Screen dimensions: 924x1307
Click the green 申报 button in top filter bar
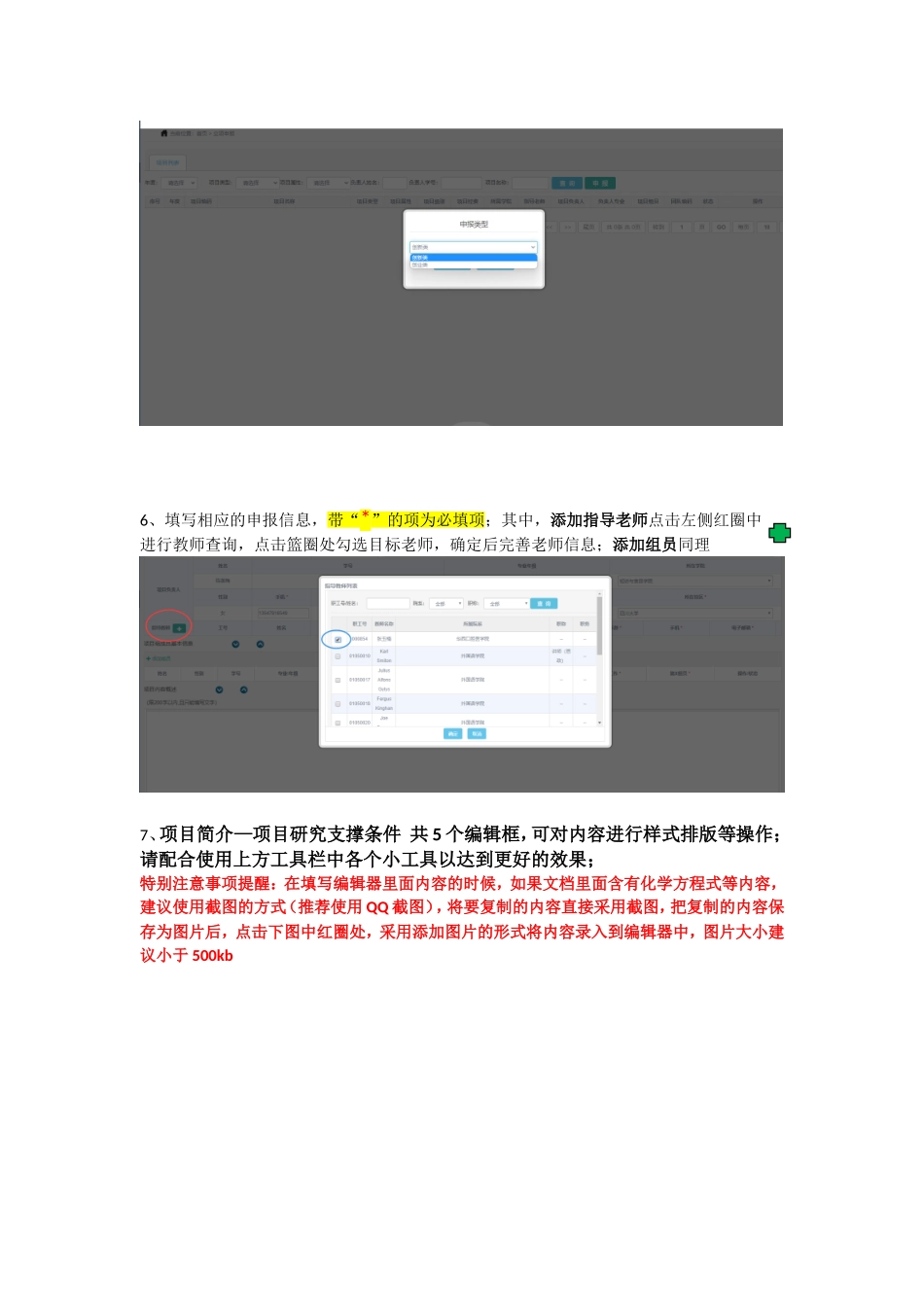[x=600, y=183]
